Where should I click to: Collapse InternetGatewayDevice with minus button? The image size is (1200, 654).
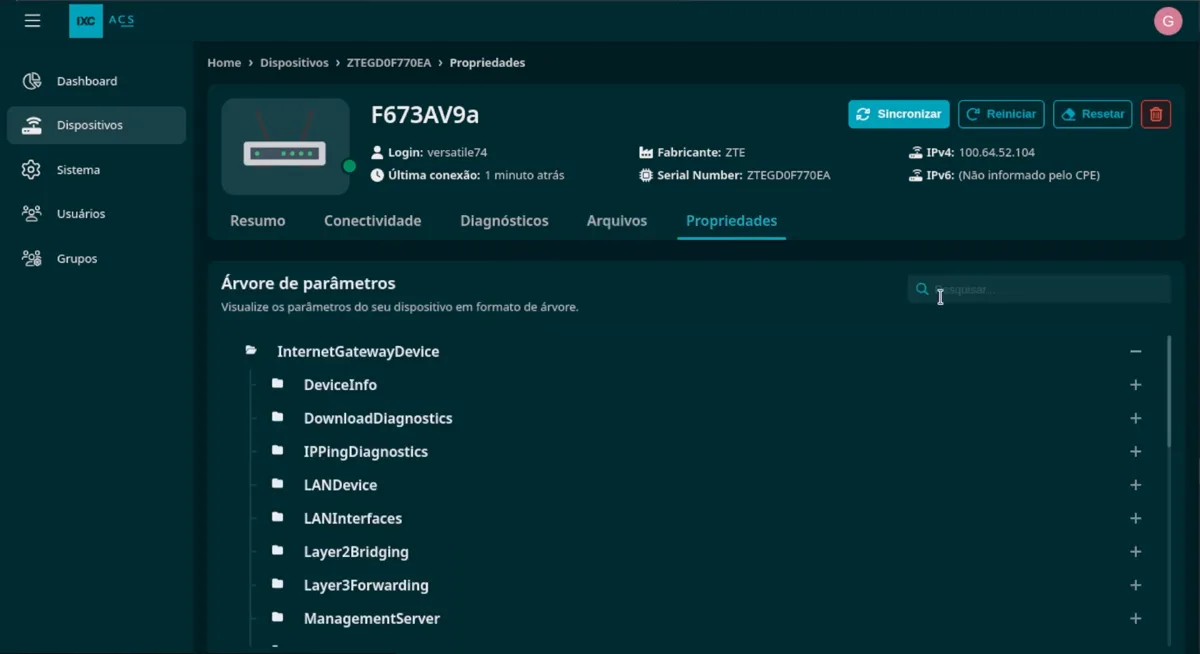[1135, 352]
